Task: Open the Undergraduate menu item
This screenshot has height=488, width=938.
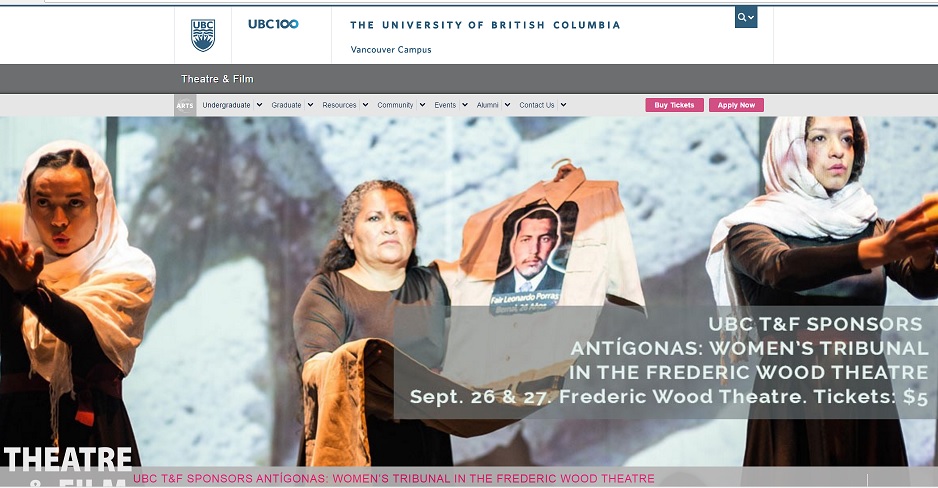Action: coord(226,105)
